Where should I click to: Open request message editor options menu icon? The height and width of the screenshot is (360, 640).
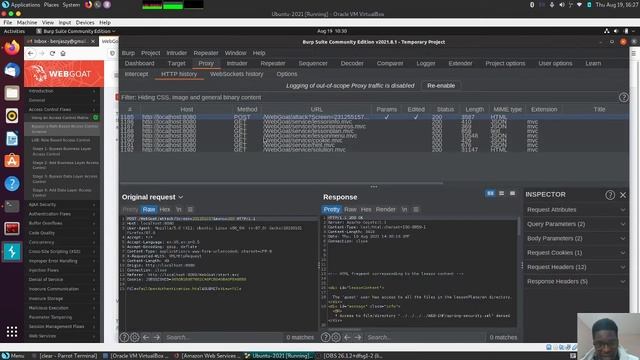pyautogui.click(x=190, y=209)
